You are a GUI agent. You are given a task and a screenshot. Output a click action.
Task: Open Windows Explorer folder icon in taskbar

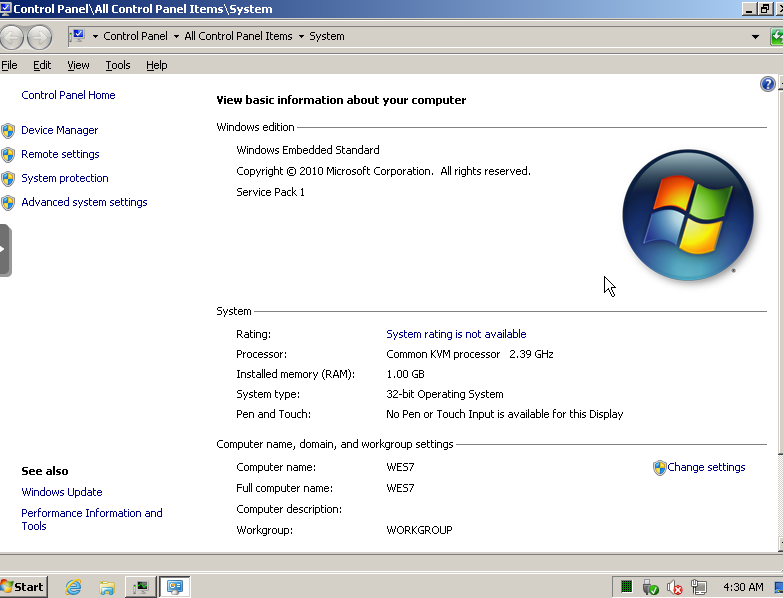107,587
